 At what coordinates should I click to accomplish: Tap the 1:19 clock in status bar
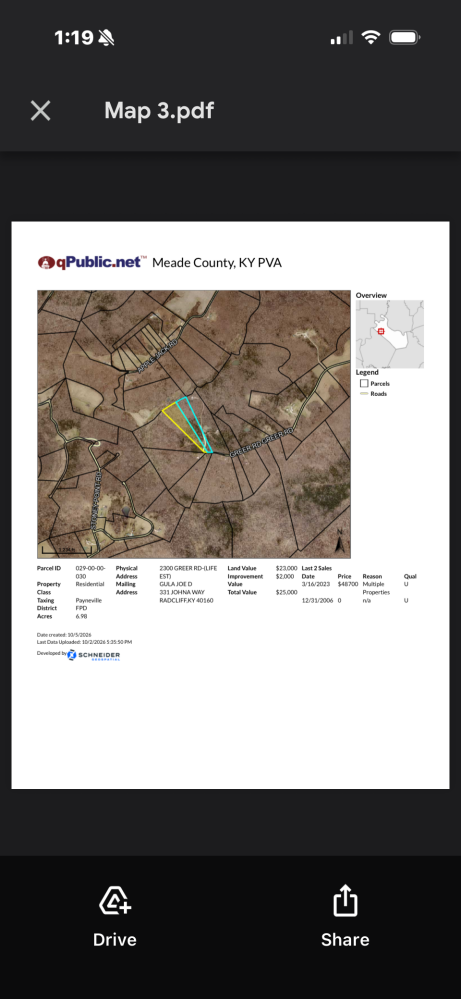pyautogui.click(x=74, y=38)
